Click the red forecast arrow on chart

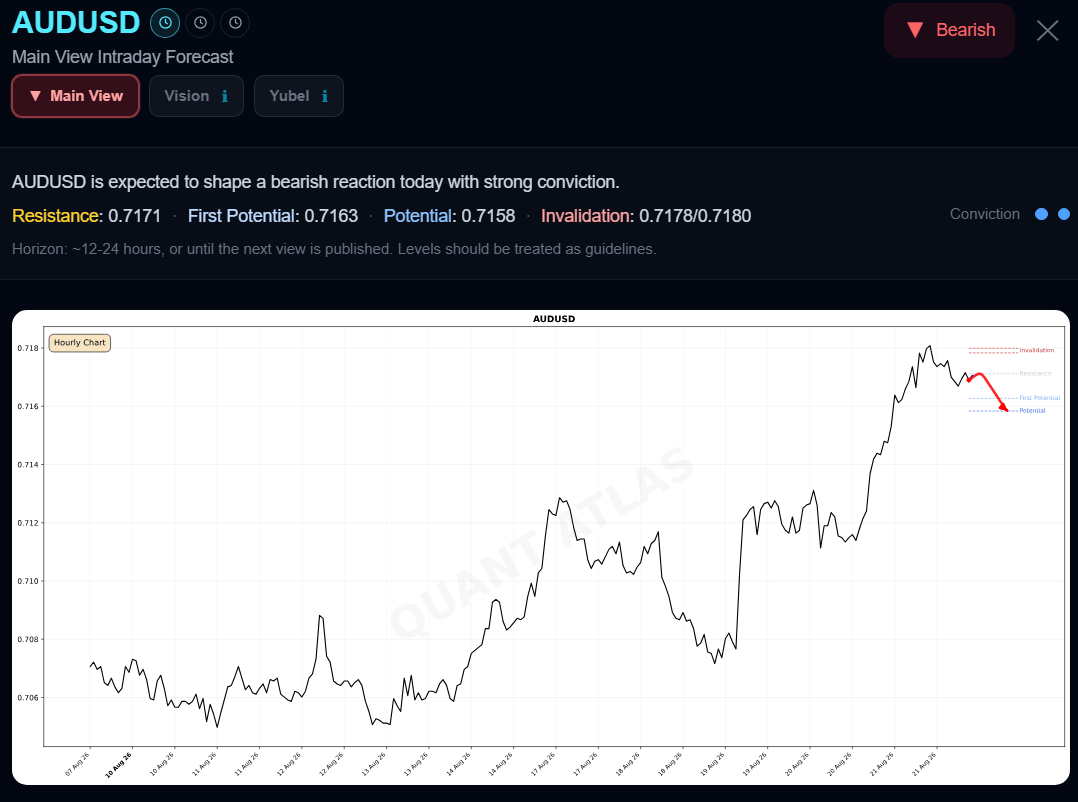987,392
